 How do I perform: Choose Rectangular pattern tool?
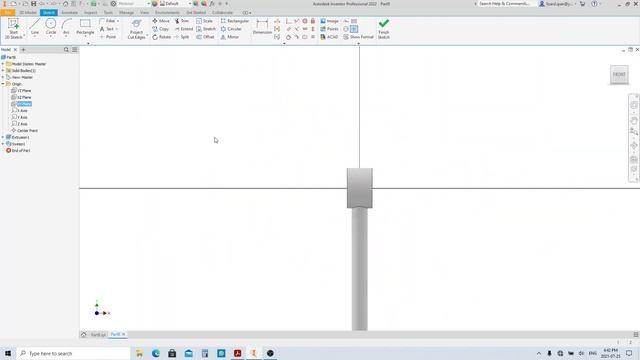pyautogui.click(x=235, y=21)
